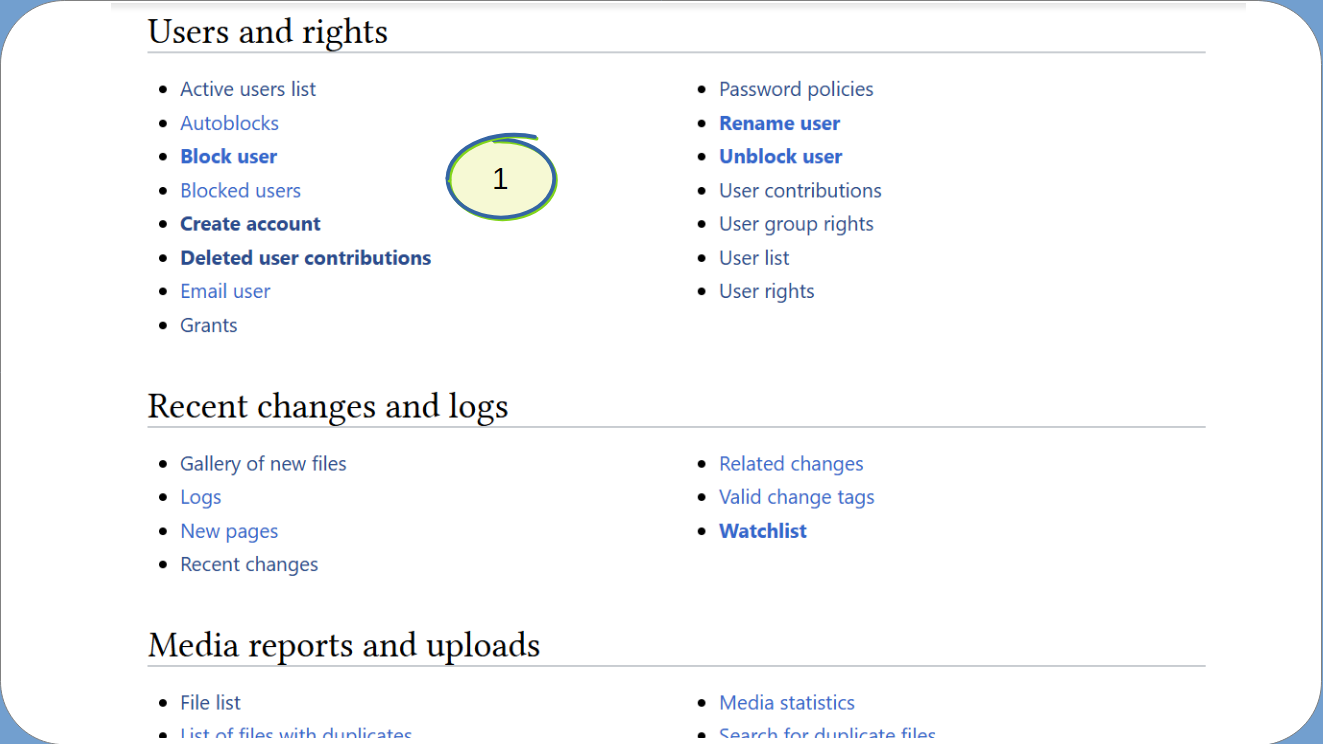Open the Password policies link
Image resolution: width=1323 pixels, height=744 pixels.
pyautogui.click(x=796, y=89)
